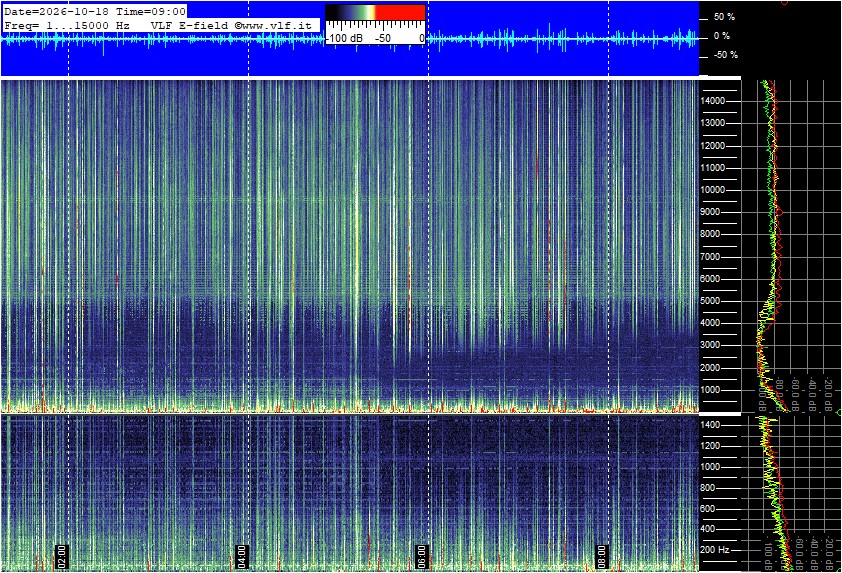Click the 08:00 time marker label
Image resolution: width=842 pixels, height=573 pixels.
tap(601, 556)
